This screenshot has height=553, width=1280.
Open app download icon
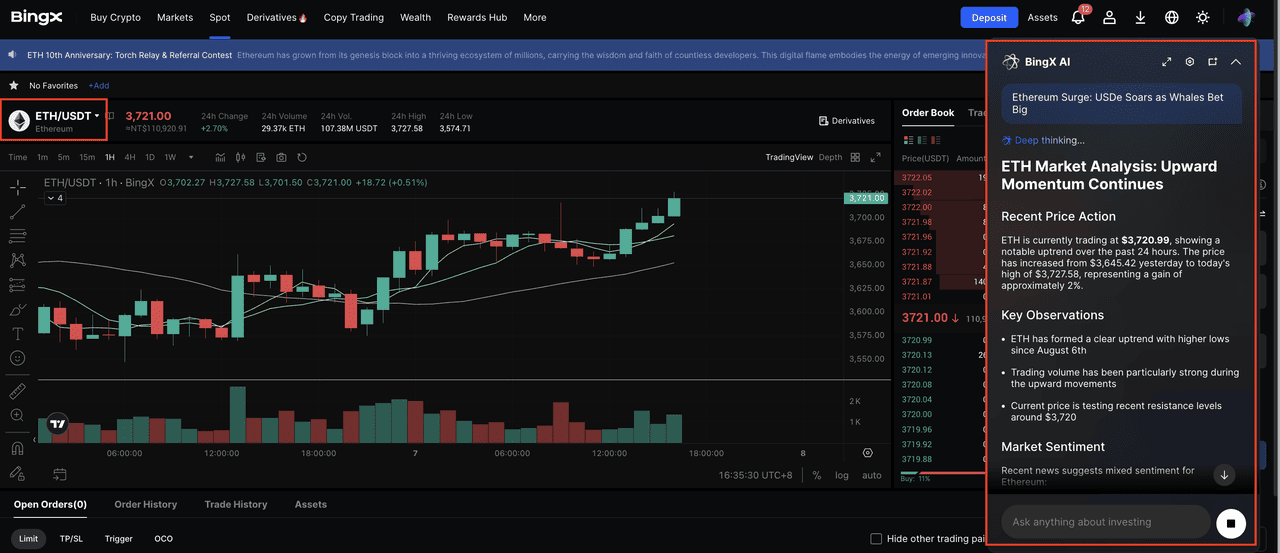click(1141, 17)
